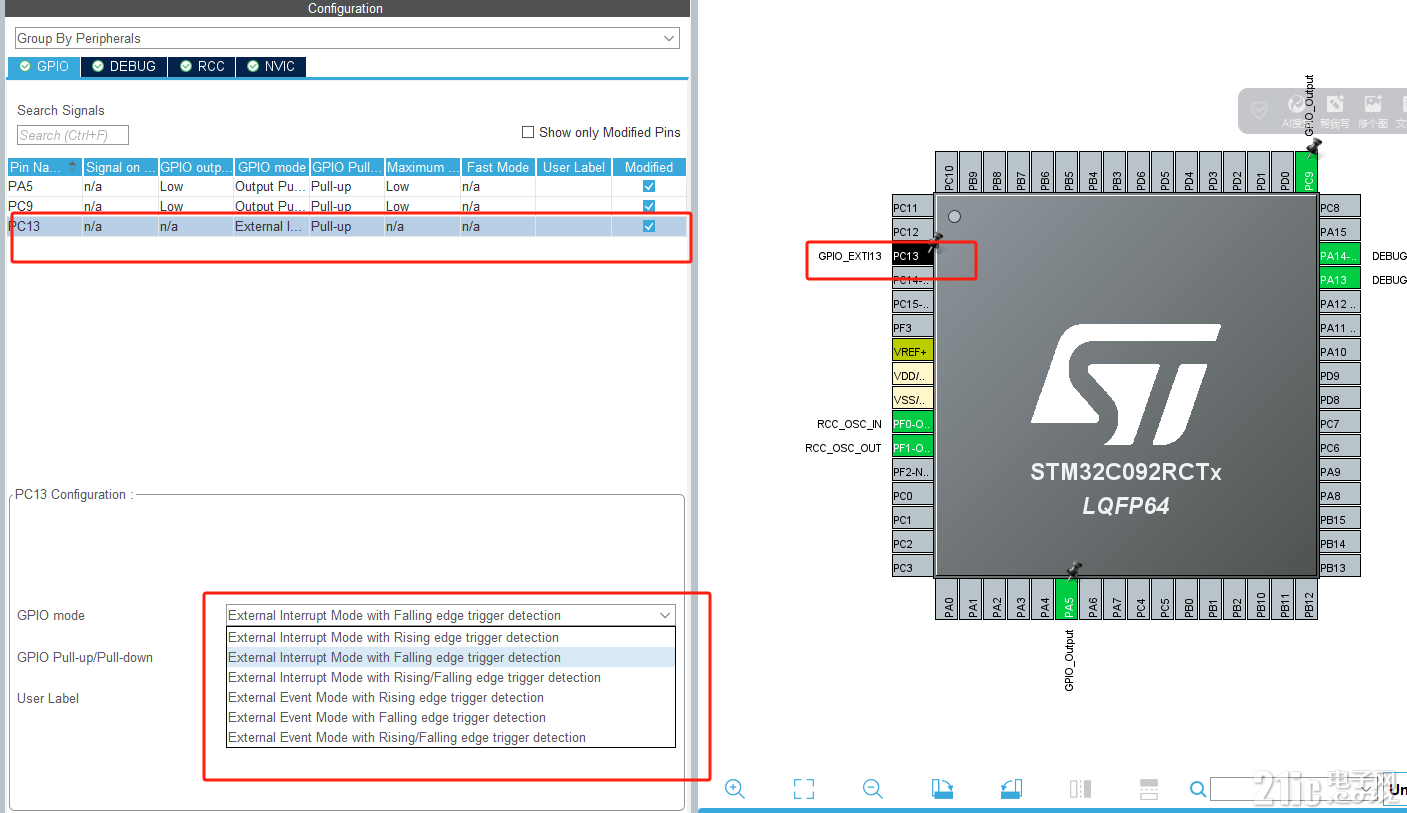This screenshot has width=1407, height=813.
Task: Click the PC11 pin on the chip
Action: pyautogui.click(x=913, y=208)
